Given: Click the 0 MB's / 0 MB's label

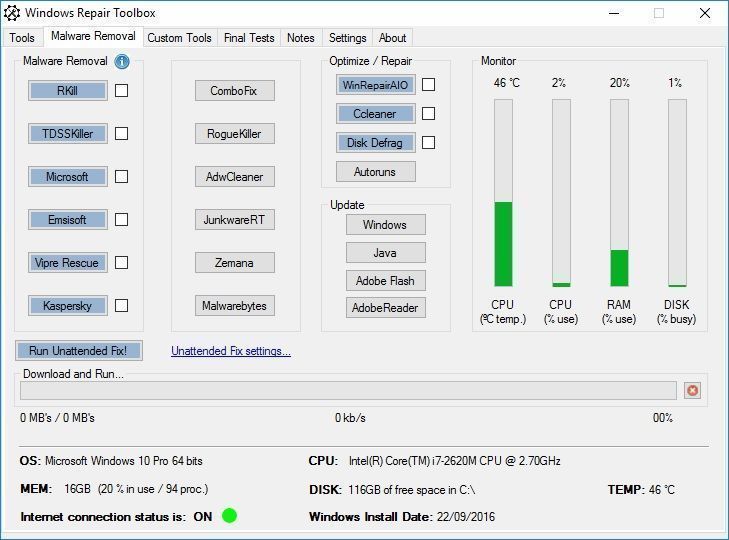Looking at the screenshot, I should click(57, 418).
